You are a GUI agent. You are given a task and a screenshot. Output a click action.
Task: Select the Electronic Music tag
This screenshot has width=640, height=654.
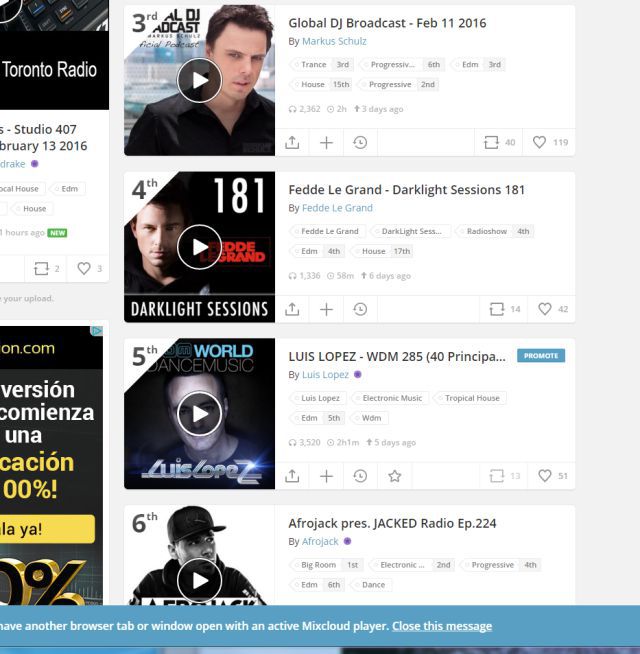click(390, 398)
